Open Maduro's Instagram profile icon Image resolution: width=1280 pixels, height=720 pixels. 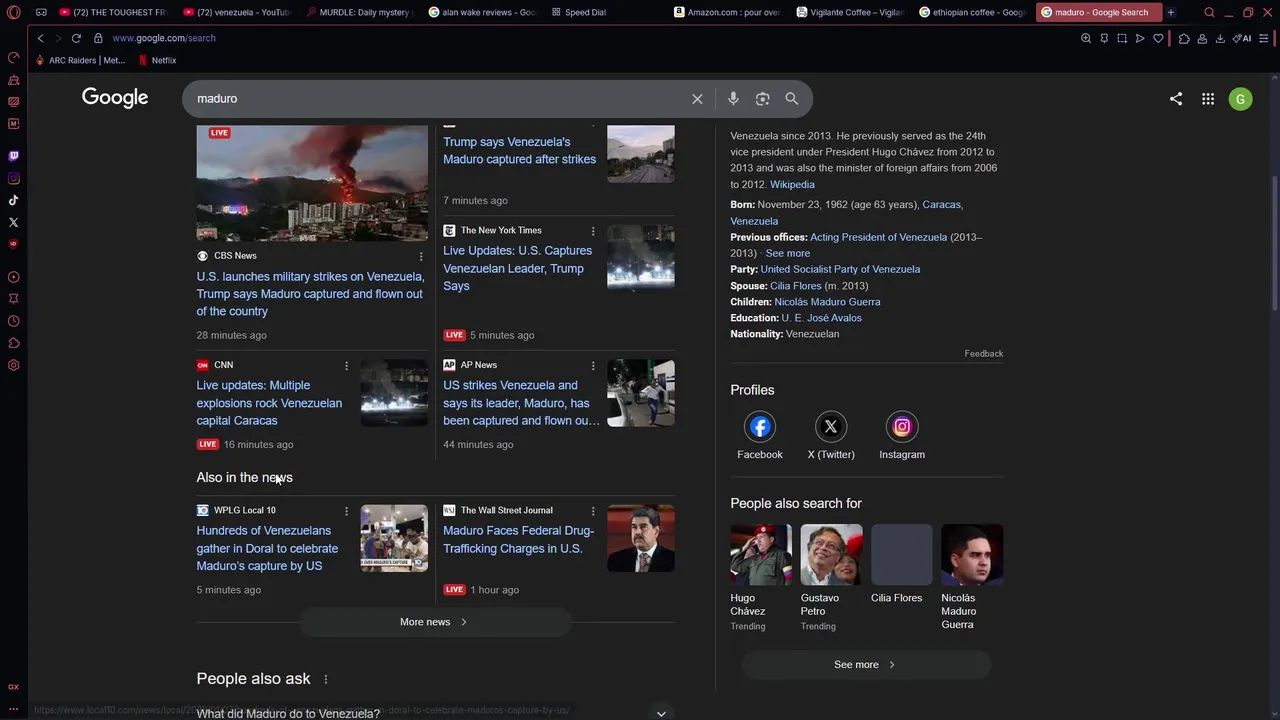[x=902, y=427]
